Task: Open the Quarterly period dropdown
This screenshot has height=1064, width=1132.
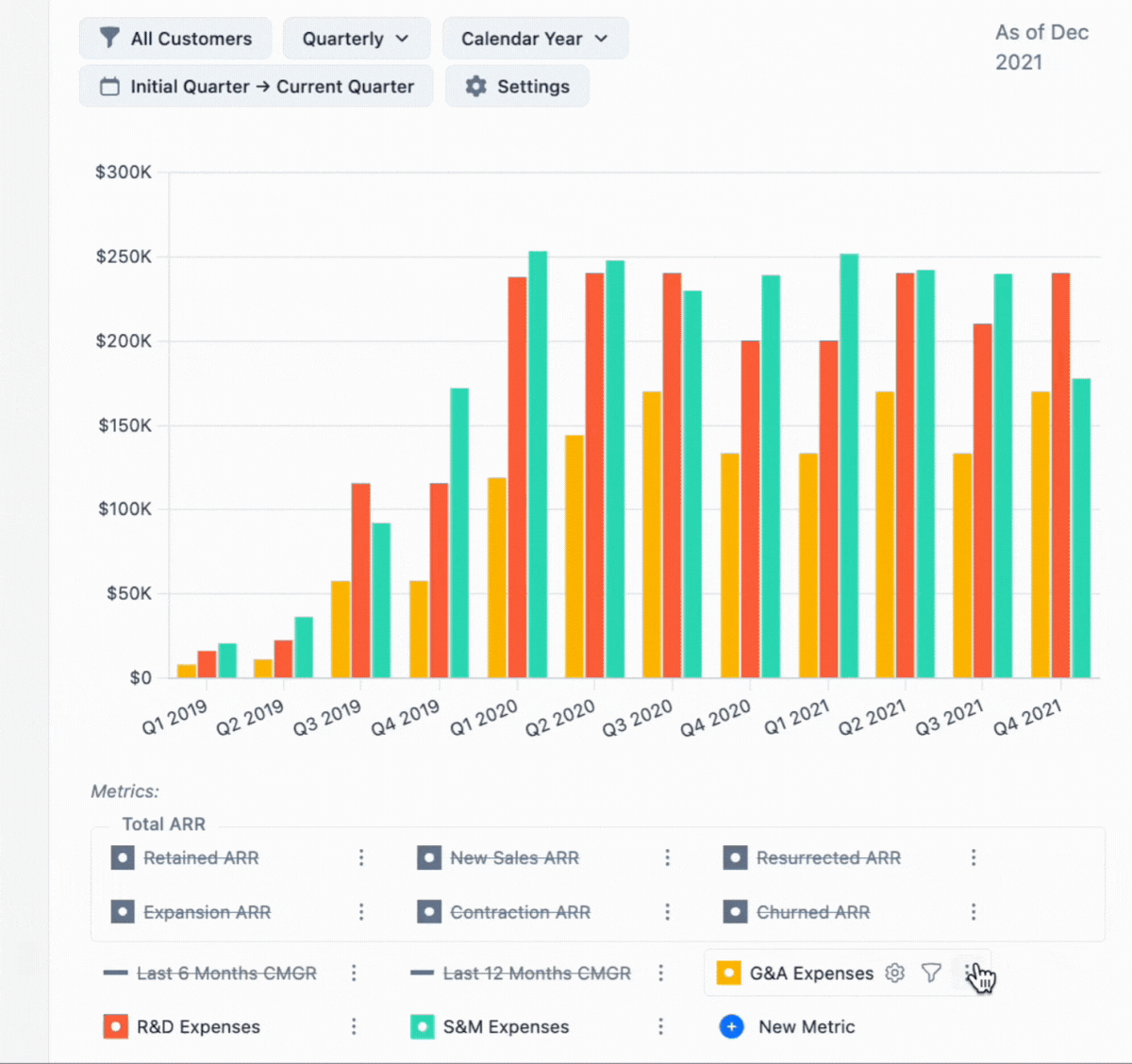Action: [356, 39]
